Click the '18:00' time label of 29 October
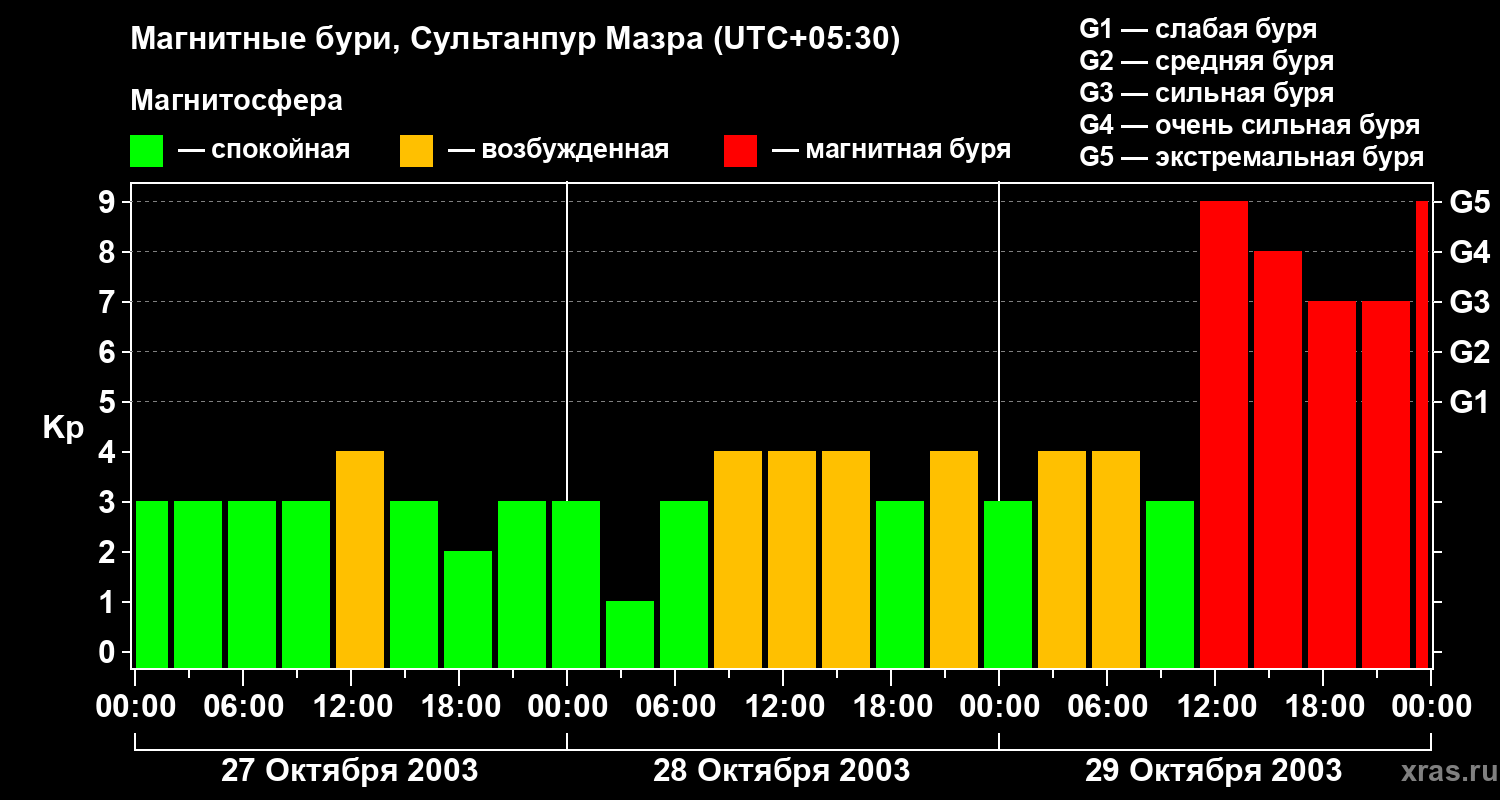 (1323, 706)
